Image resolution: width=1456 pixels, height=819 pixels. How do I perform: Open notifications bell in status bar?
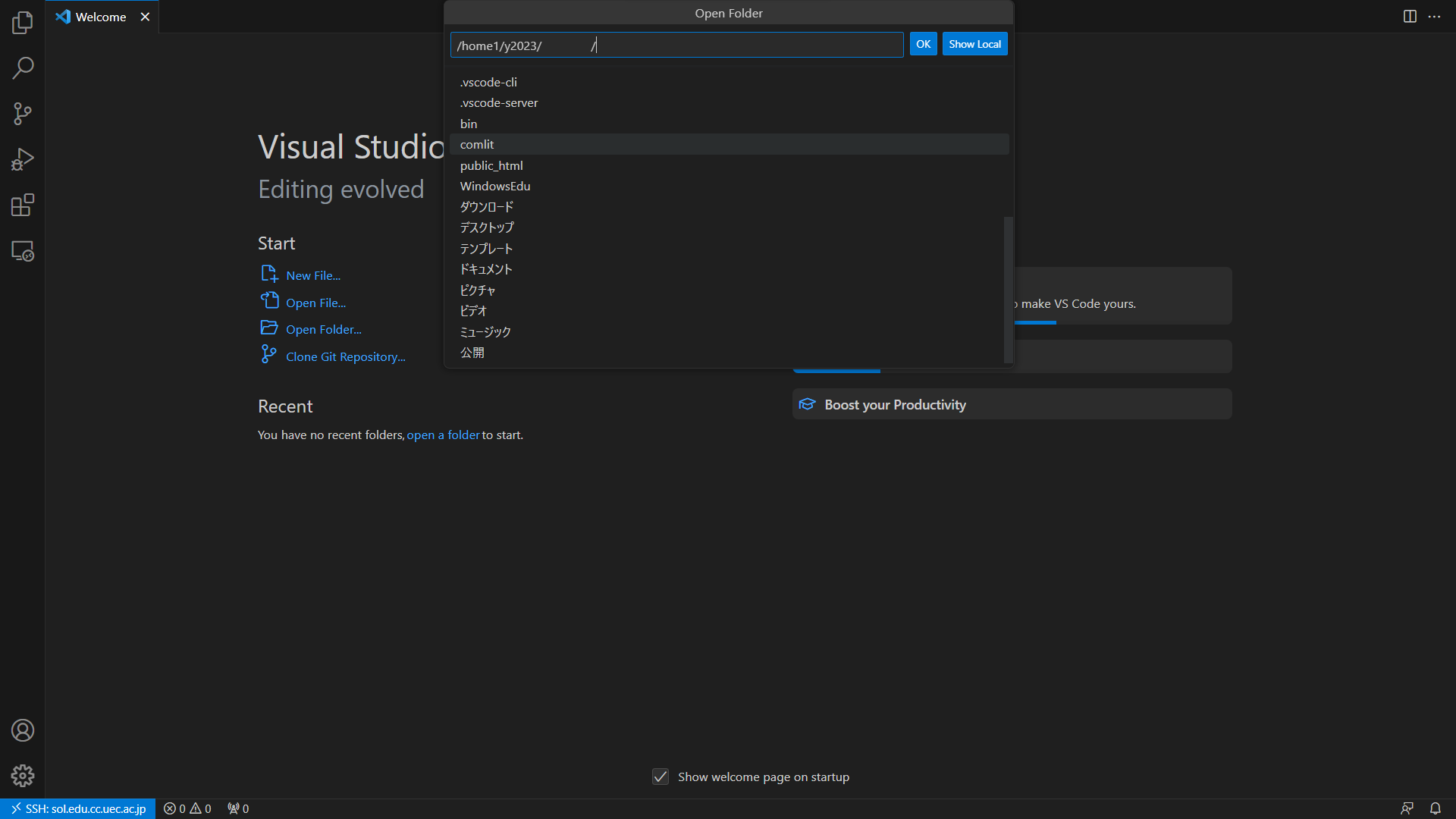coord(1435,808)
